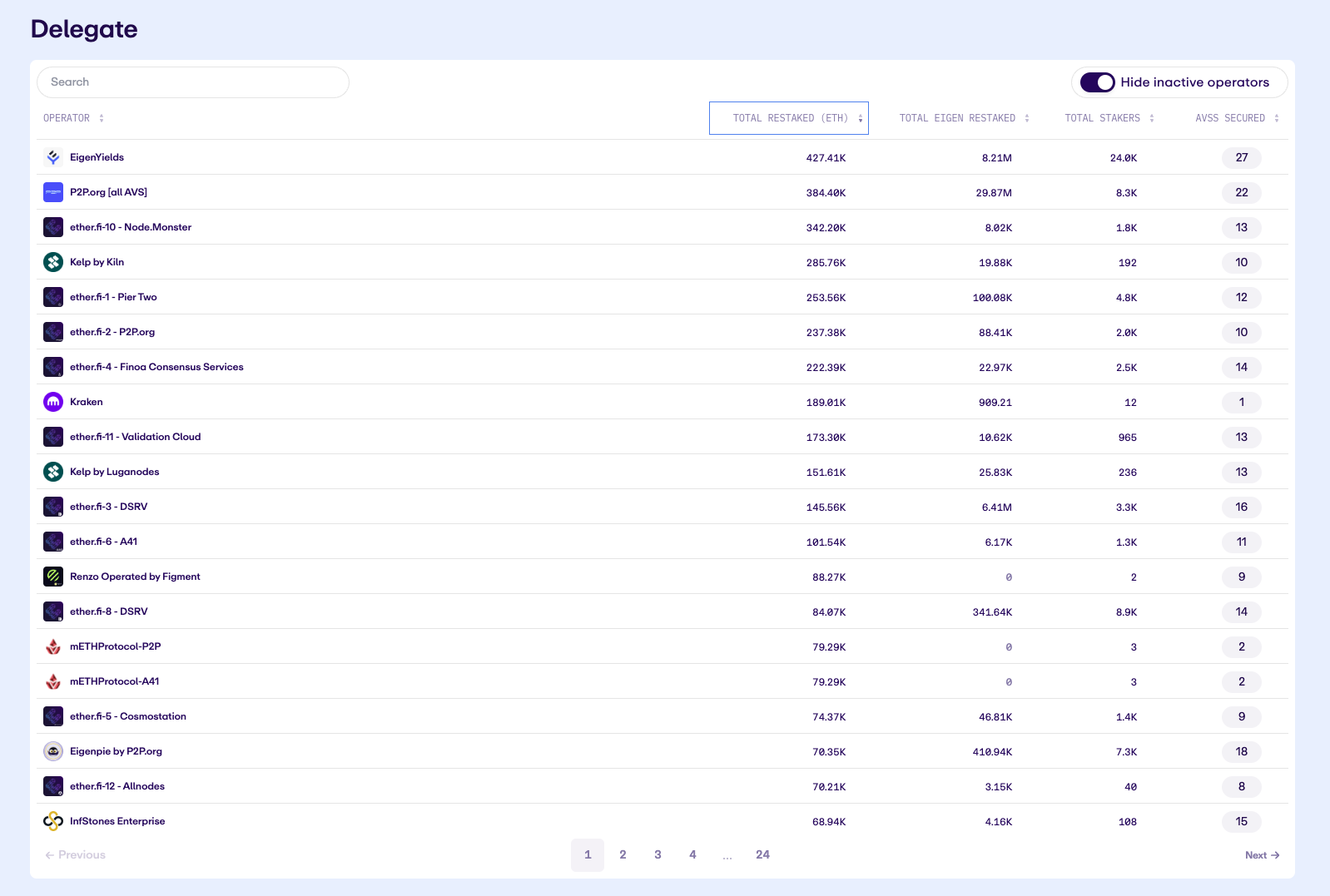
Task: Click the 1 AVS badge for Kraken
Action: point(1242,402)
